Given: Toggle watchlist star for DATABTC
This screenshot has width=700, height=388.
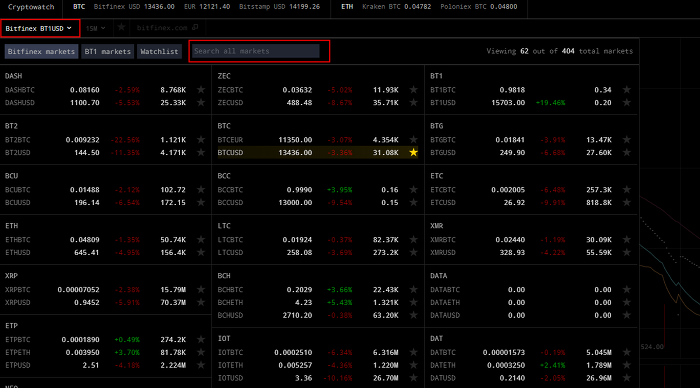Looking at the screenshot, I should click(x=627, y=290).
